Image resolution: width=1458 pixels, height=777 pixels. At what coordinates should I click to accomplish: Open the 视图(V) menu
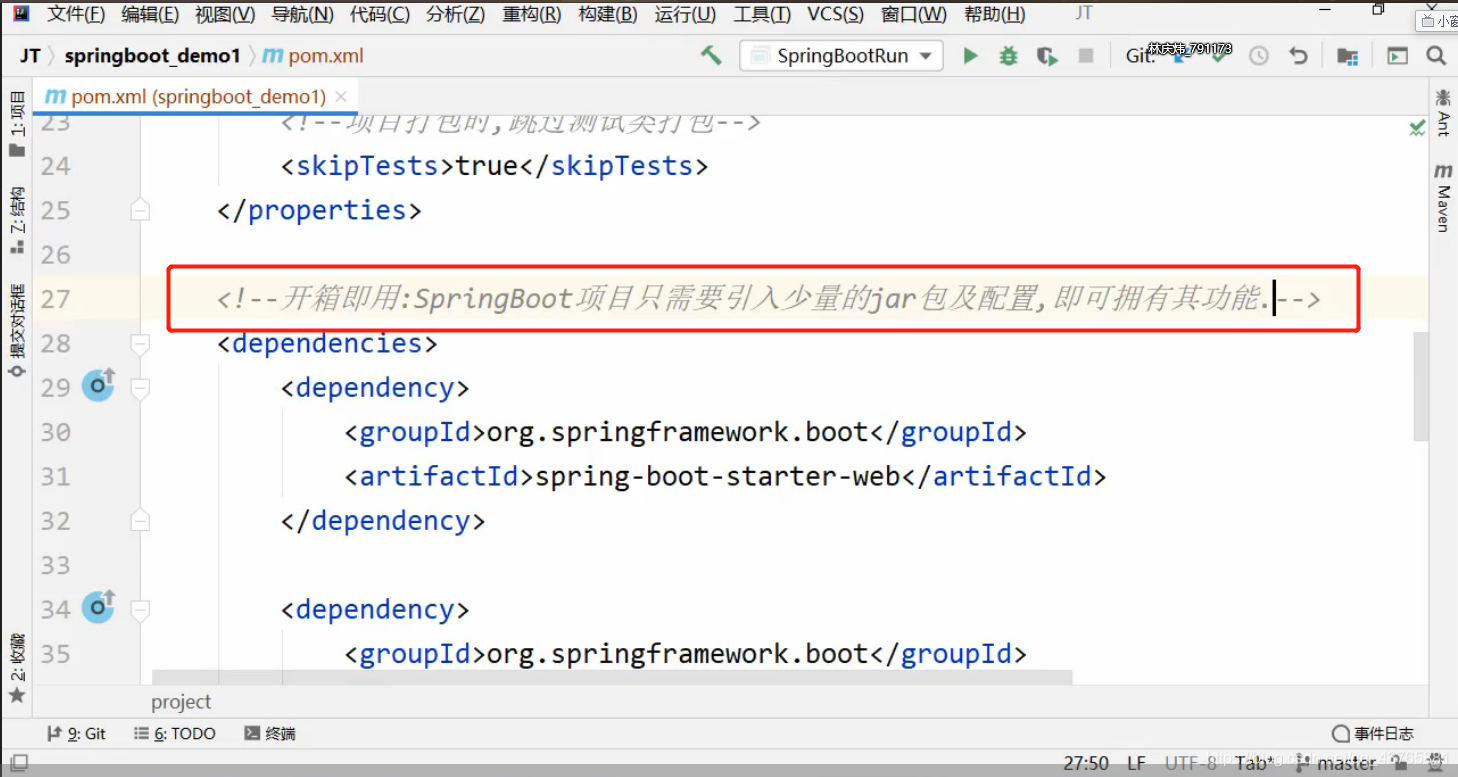click(225, 14)
